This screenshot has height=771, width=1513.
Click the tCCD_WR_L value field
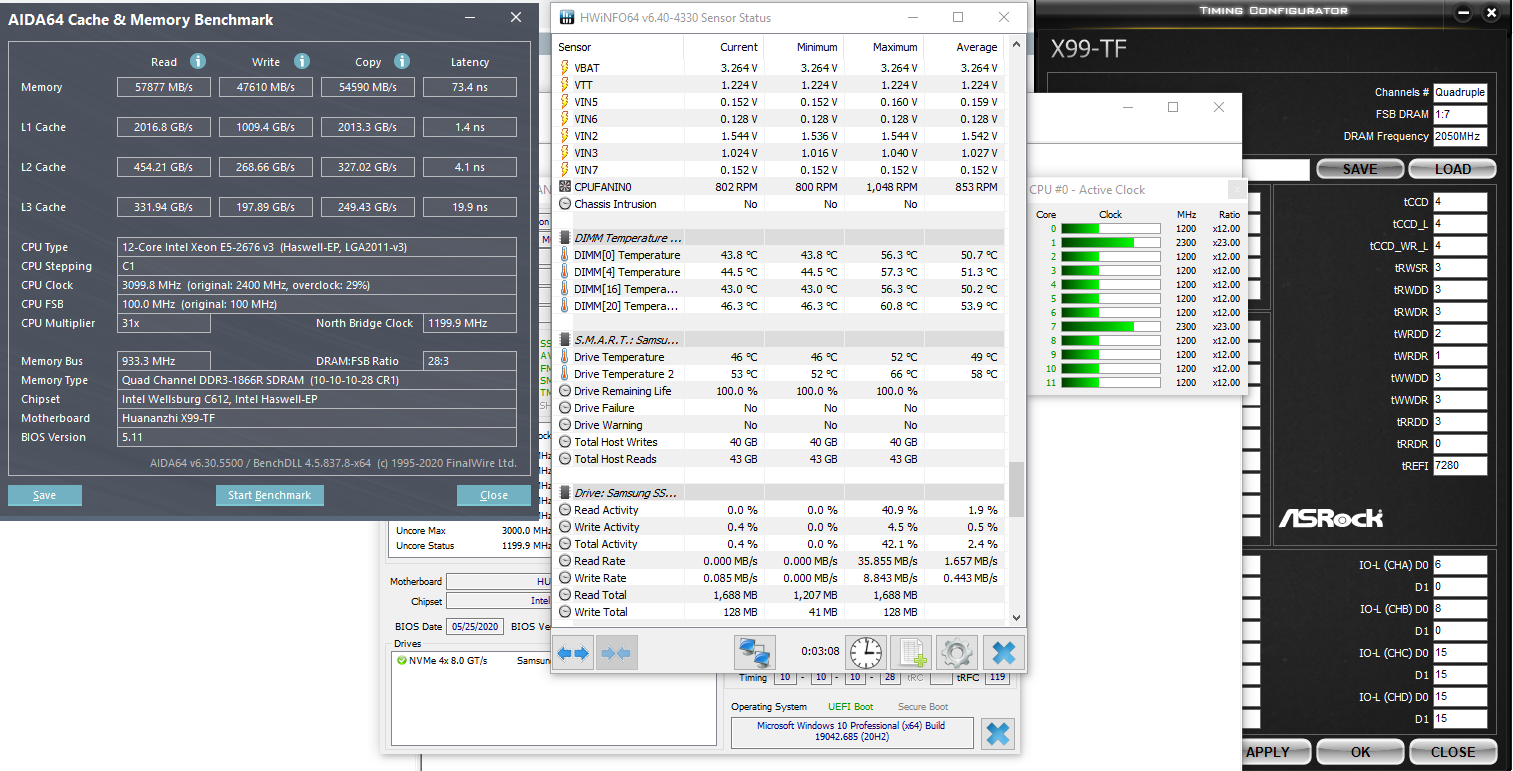[1460, 246]
